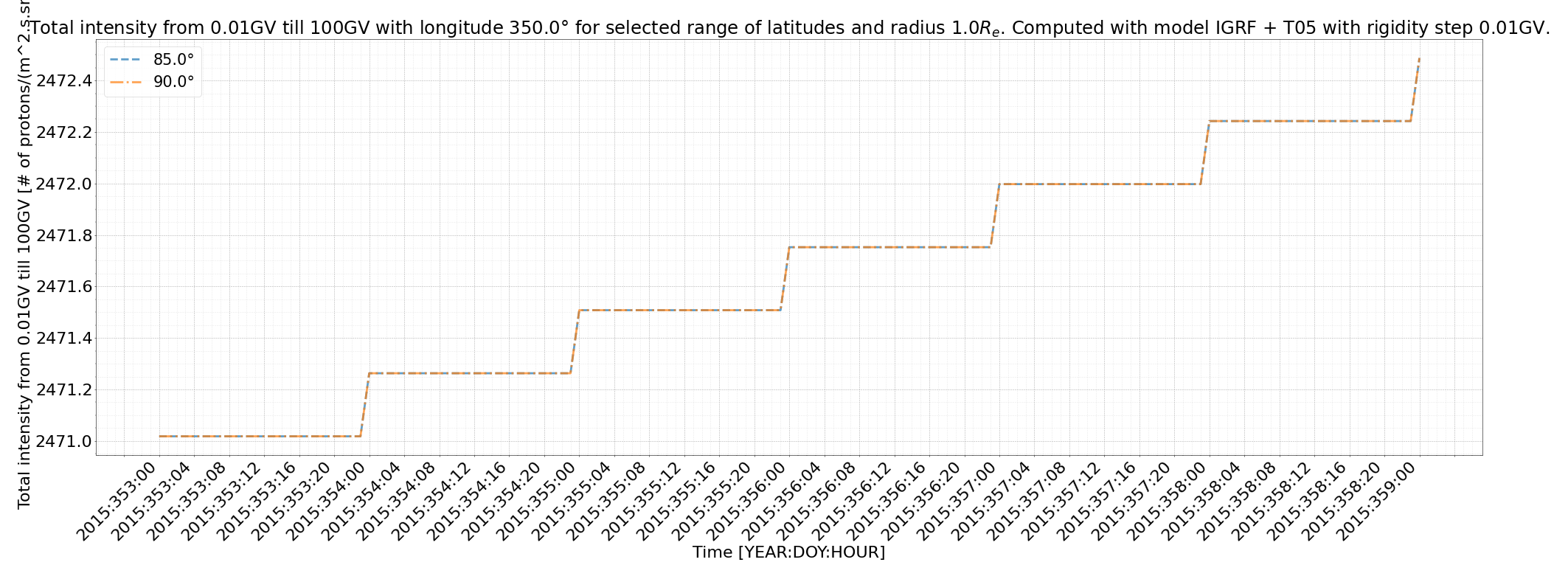Click y-axis tick label 2471.6
The height and width of the screenshot is (579, 1568).
[65, 286]
